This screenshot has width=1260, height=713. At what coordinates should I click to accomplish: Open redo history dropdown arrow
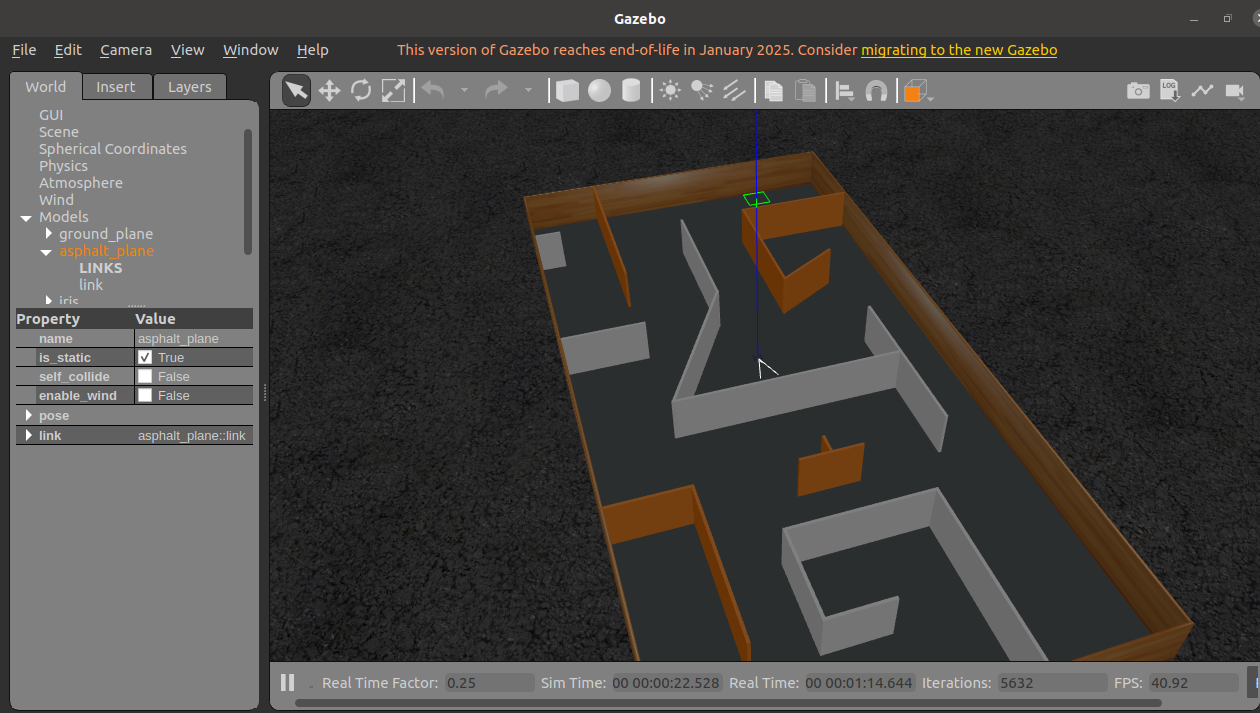click(x=528, y=91)
